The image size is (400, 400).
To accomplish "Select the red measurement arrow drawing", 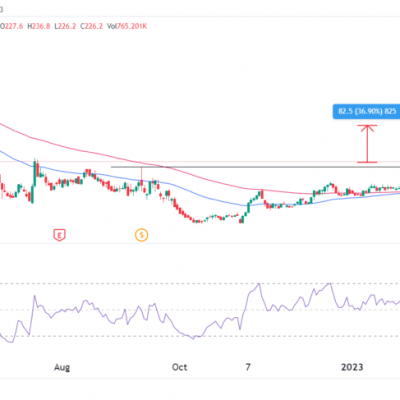I will (367, 144).
